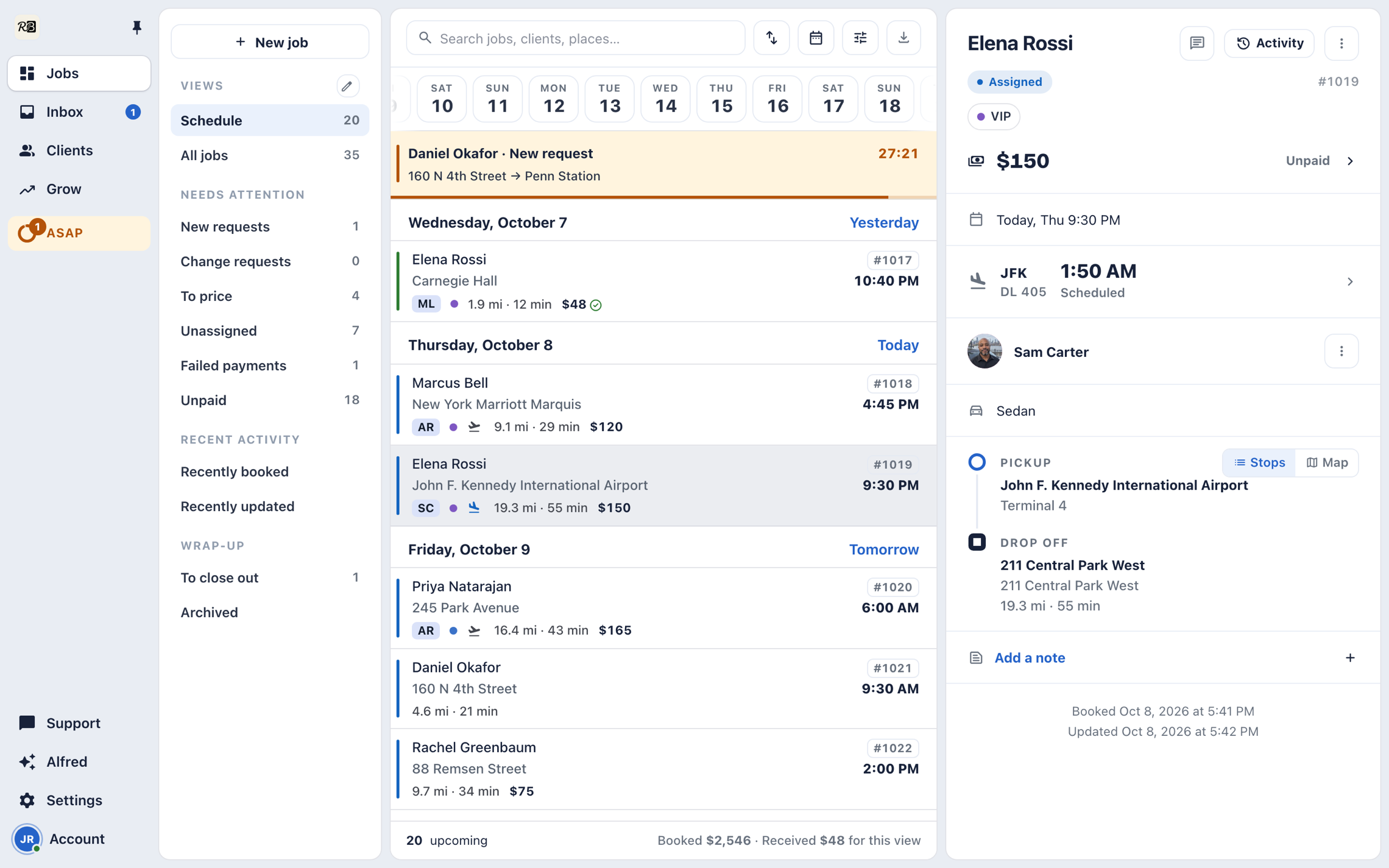Viewport: 1389px width, 868px height.
Task: Click the download export icon
Action: click(903, 38)
